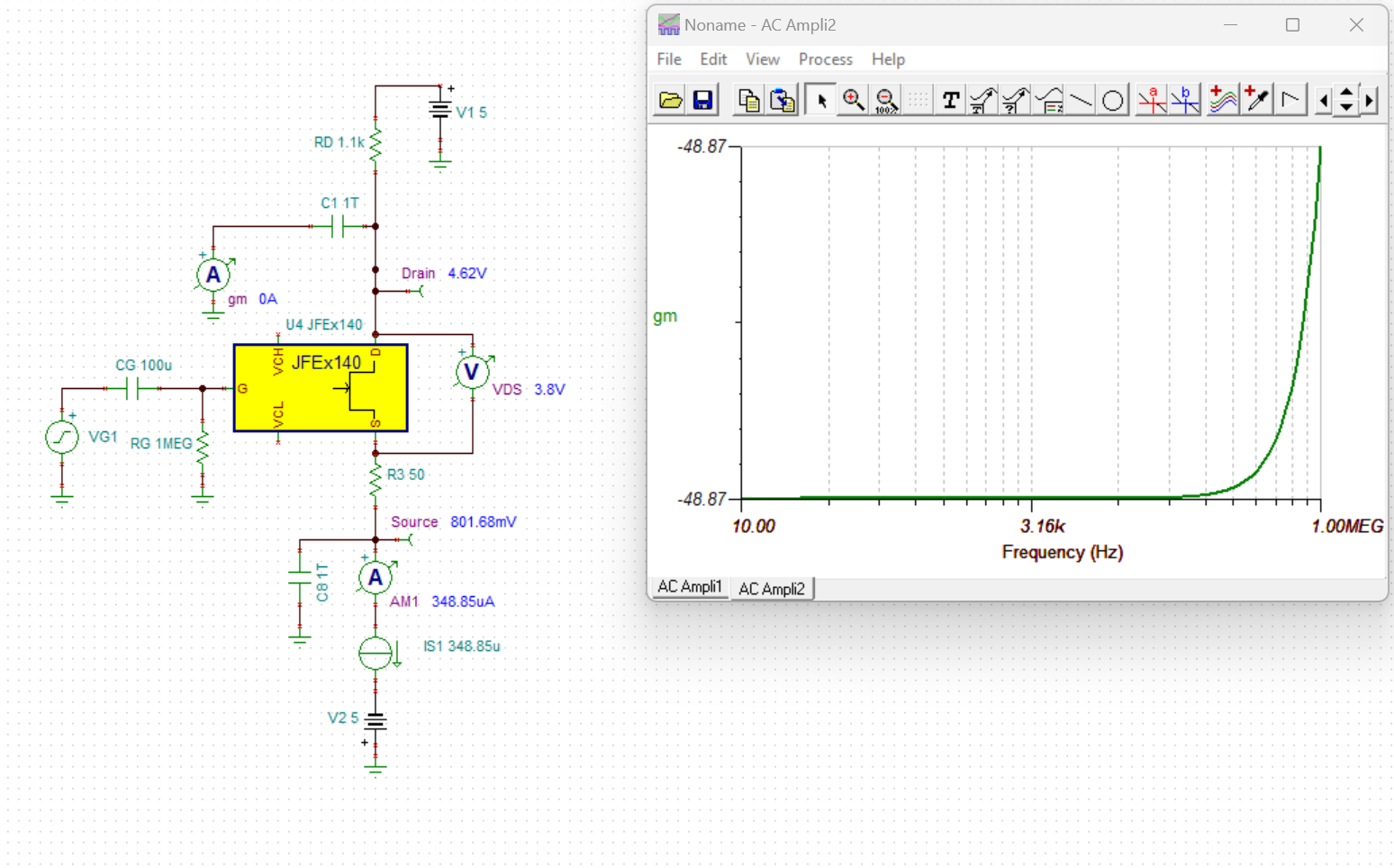Activate the zoom in magnifier
The image size is (1394, 868).
click(x=853, y=100)
